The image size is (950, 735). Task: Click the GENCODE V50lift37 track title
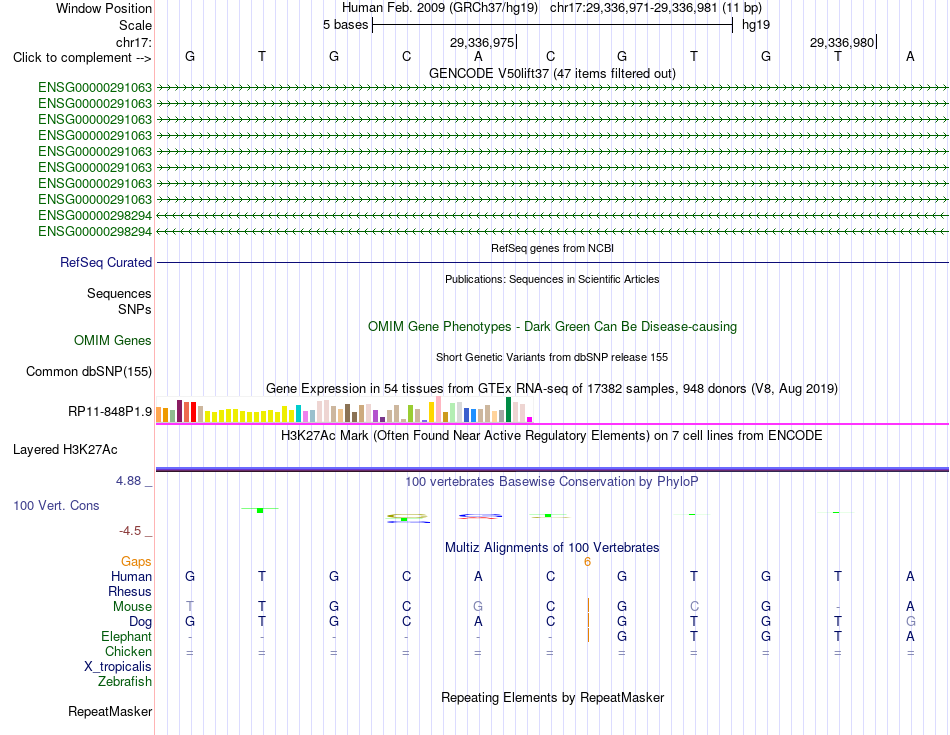pyautogui.click(x=552, y=73)
